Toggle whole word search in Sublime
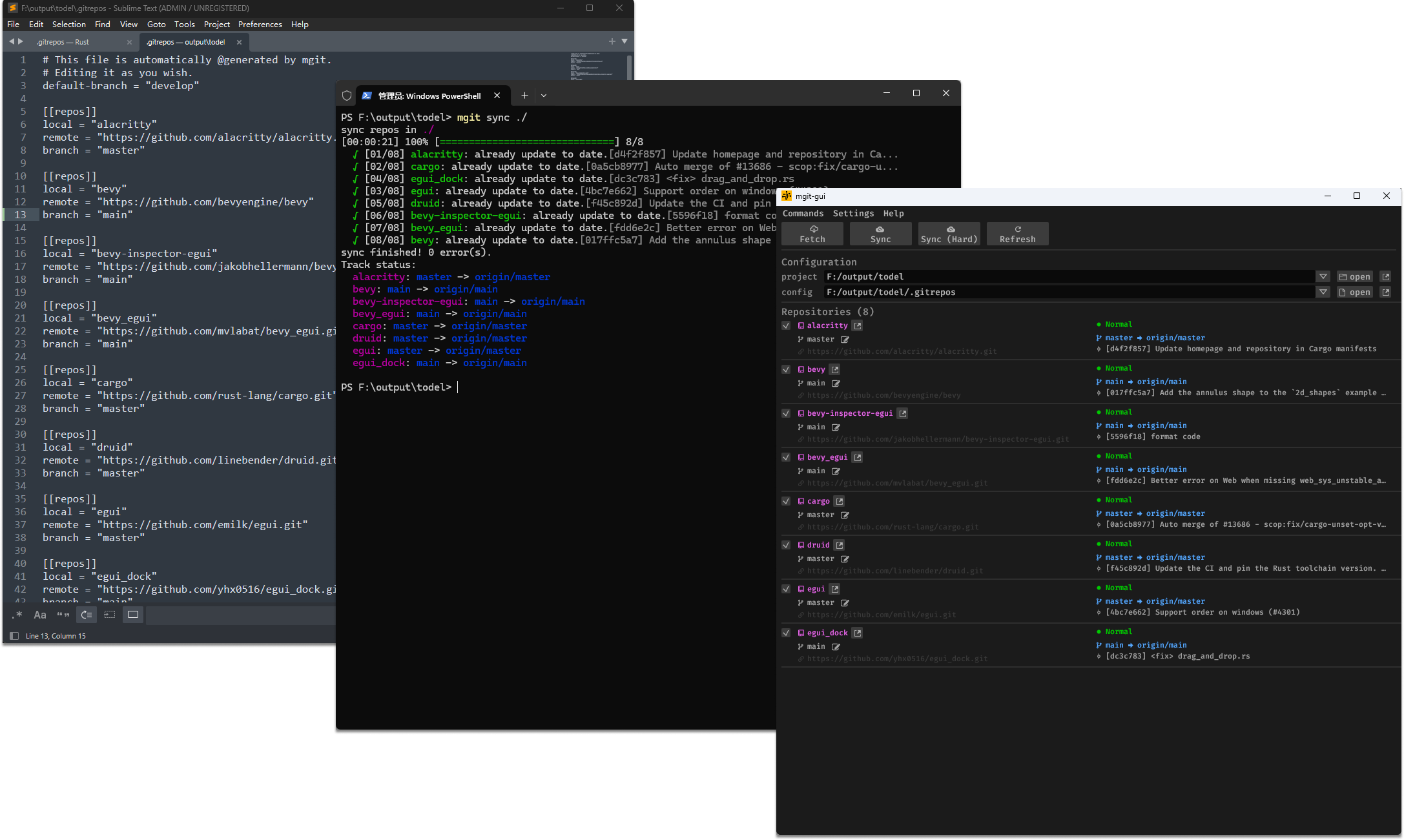The height and width of the screenshot is (840, 1404). pos(63,615)
